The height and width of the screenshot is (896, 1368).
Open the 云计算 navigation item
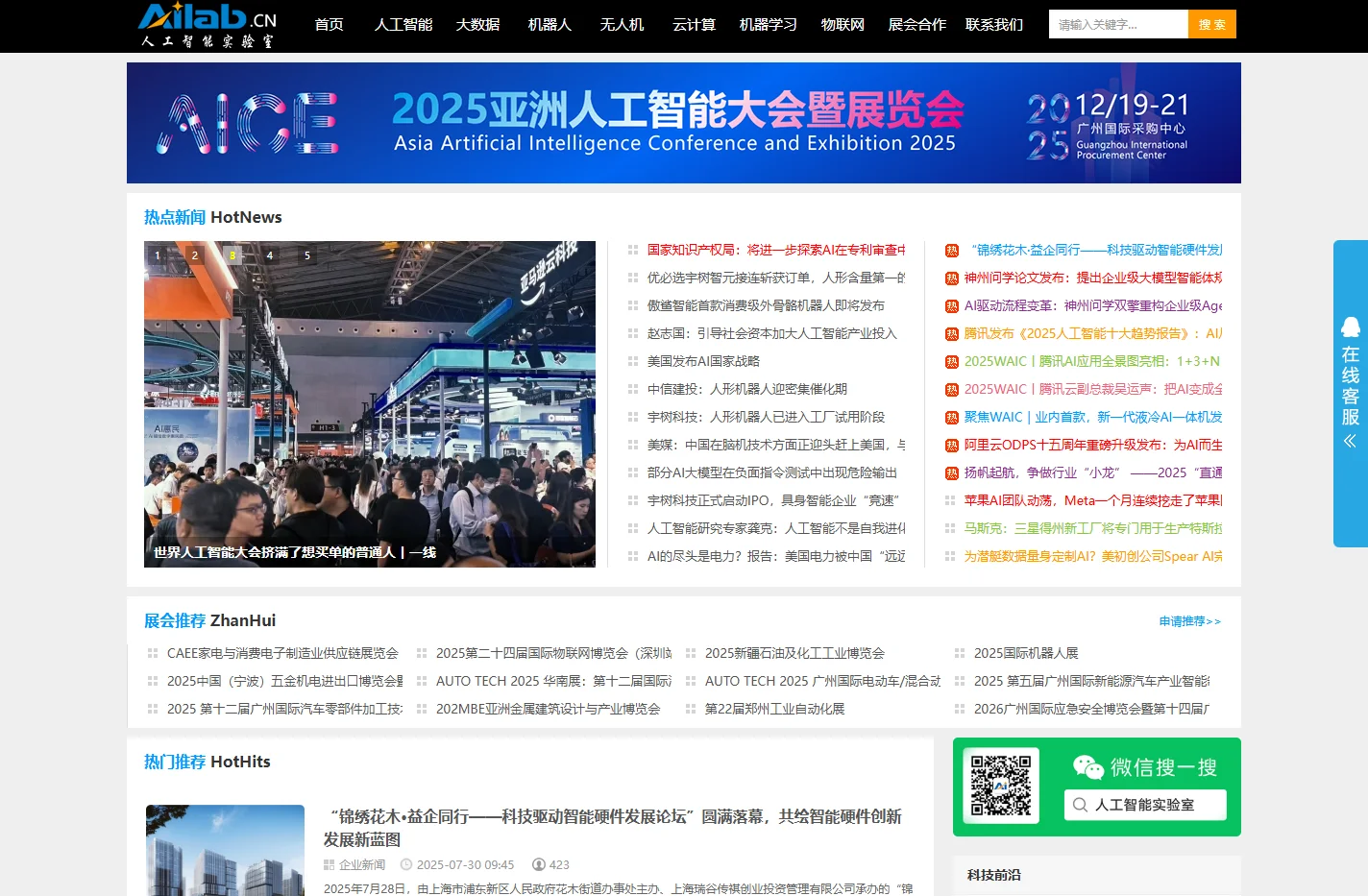tap(694, 25)
